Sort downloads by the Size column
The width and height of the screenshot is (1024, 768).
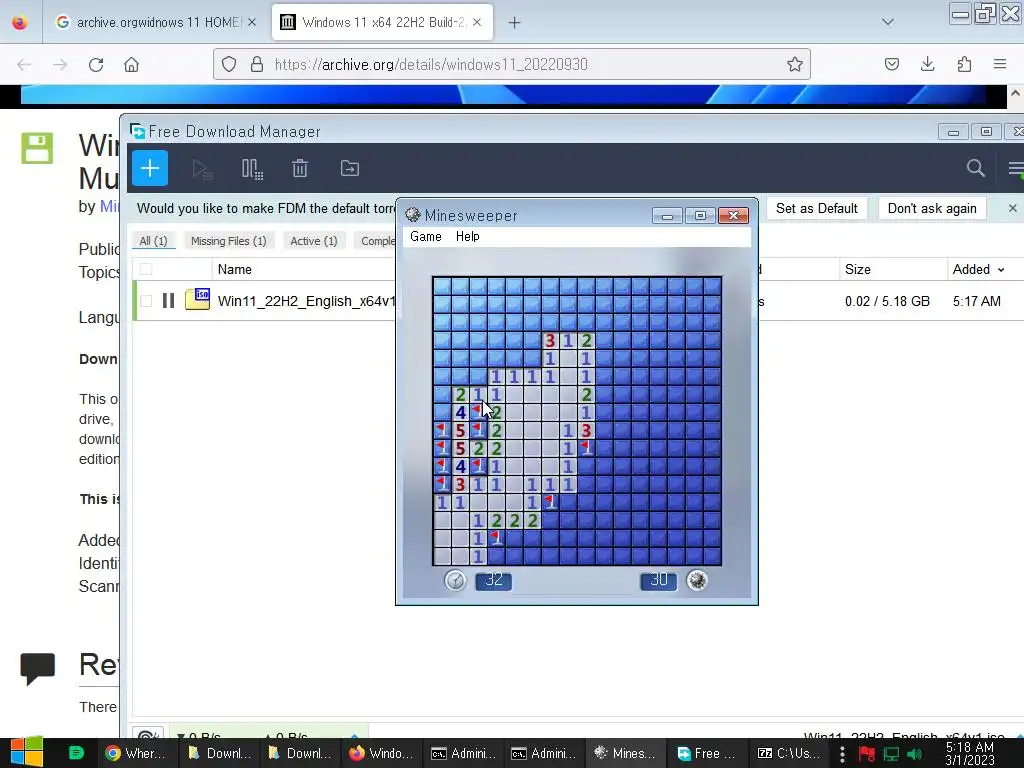pos(857,269)
